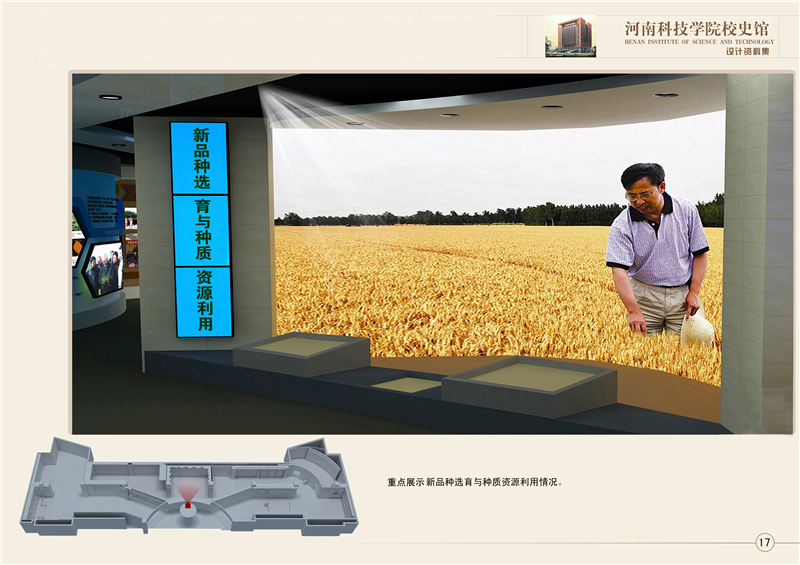Select the left display case on platform
This screenshot has width=800, height=565.
click(301, 353)
